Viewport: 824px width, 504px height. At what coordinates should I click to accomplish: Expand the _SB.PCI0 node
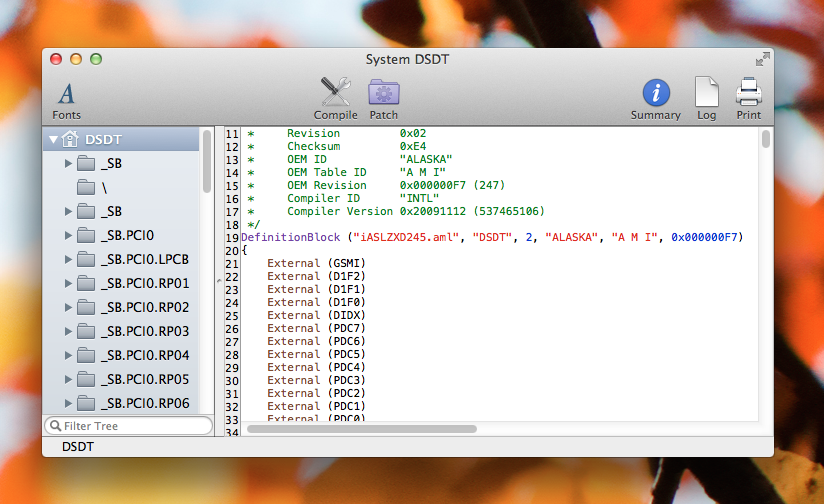pyautogui.click(x=68, y=235)
